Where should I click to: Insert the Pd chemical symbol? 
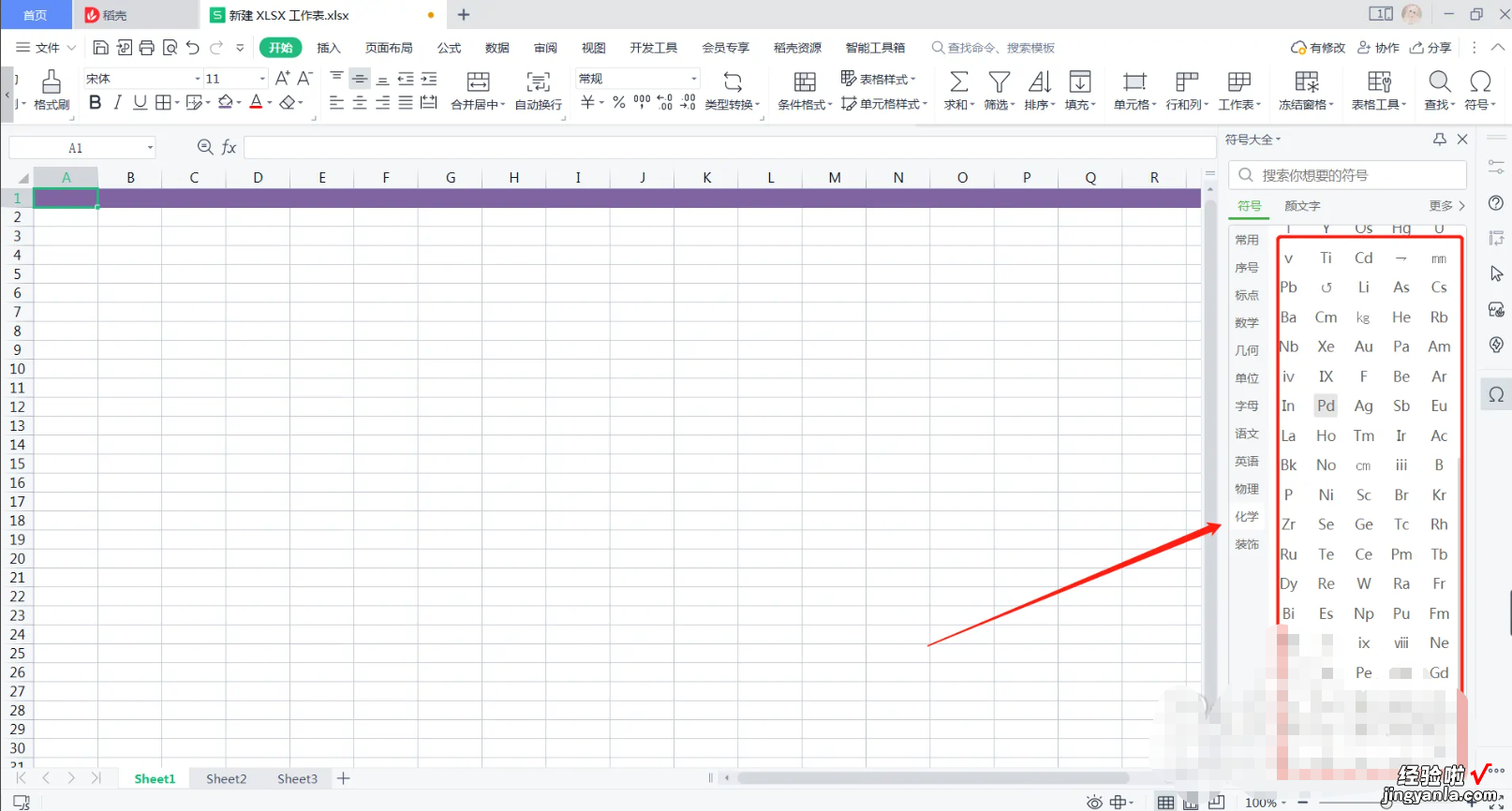(1326, 405)
